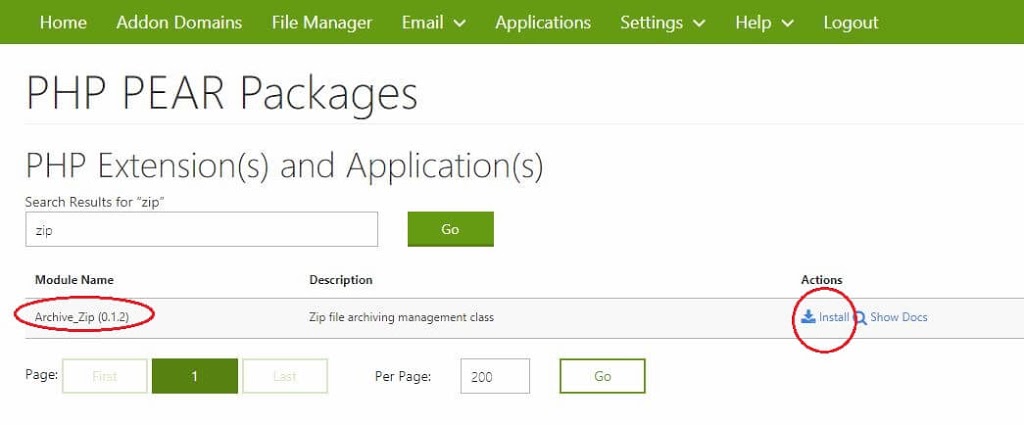This screenshot has height=425, width=1024.
Task: Click the Show Docs magnifier icon
Action: 860,318
